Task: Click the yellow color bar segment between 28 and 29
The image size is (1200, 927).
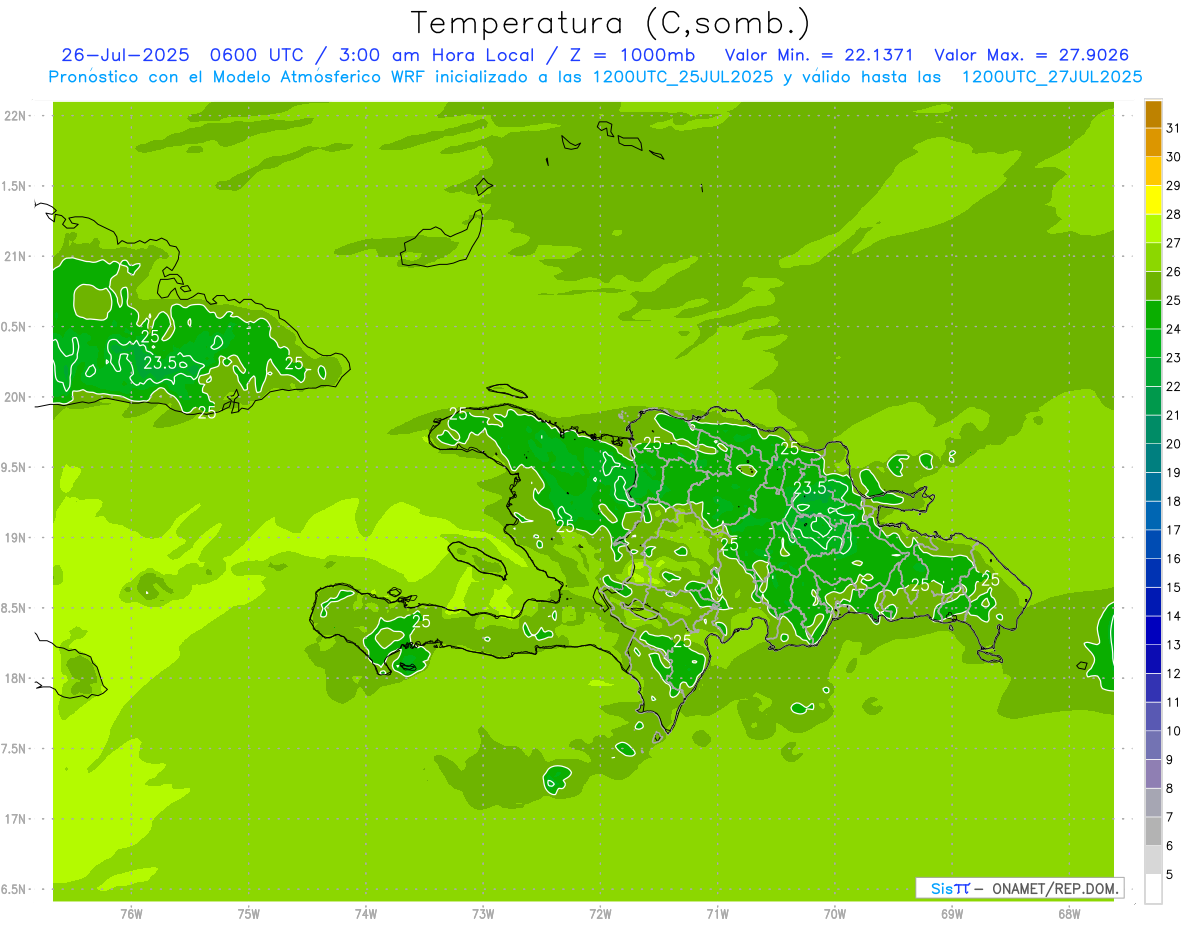Action: click(x=1153, y=200)
